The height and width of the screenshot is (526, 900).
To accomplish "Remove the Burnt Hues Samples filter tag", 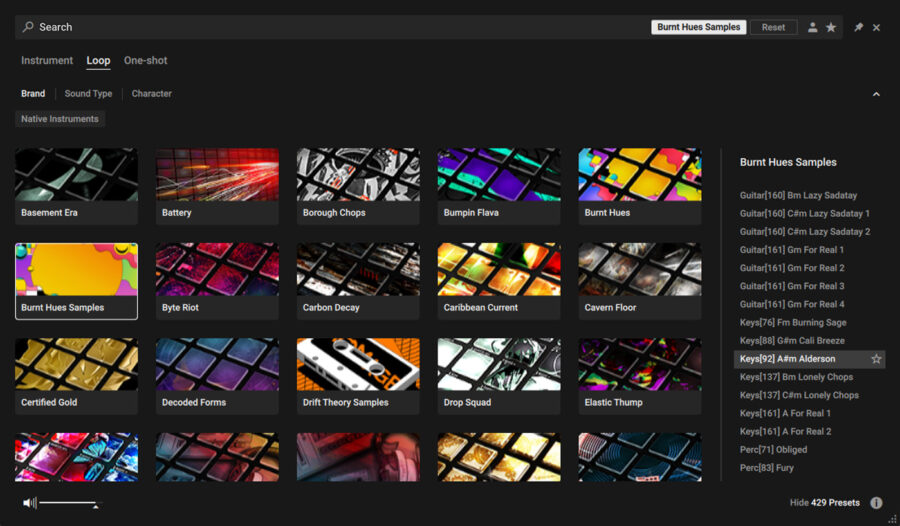I will click(698, 28).
